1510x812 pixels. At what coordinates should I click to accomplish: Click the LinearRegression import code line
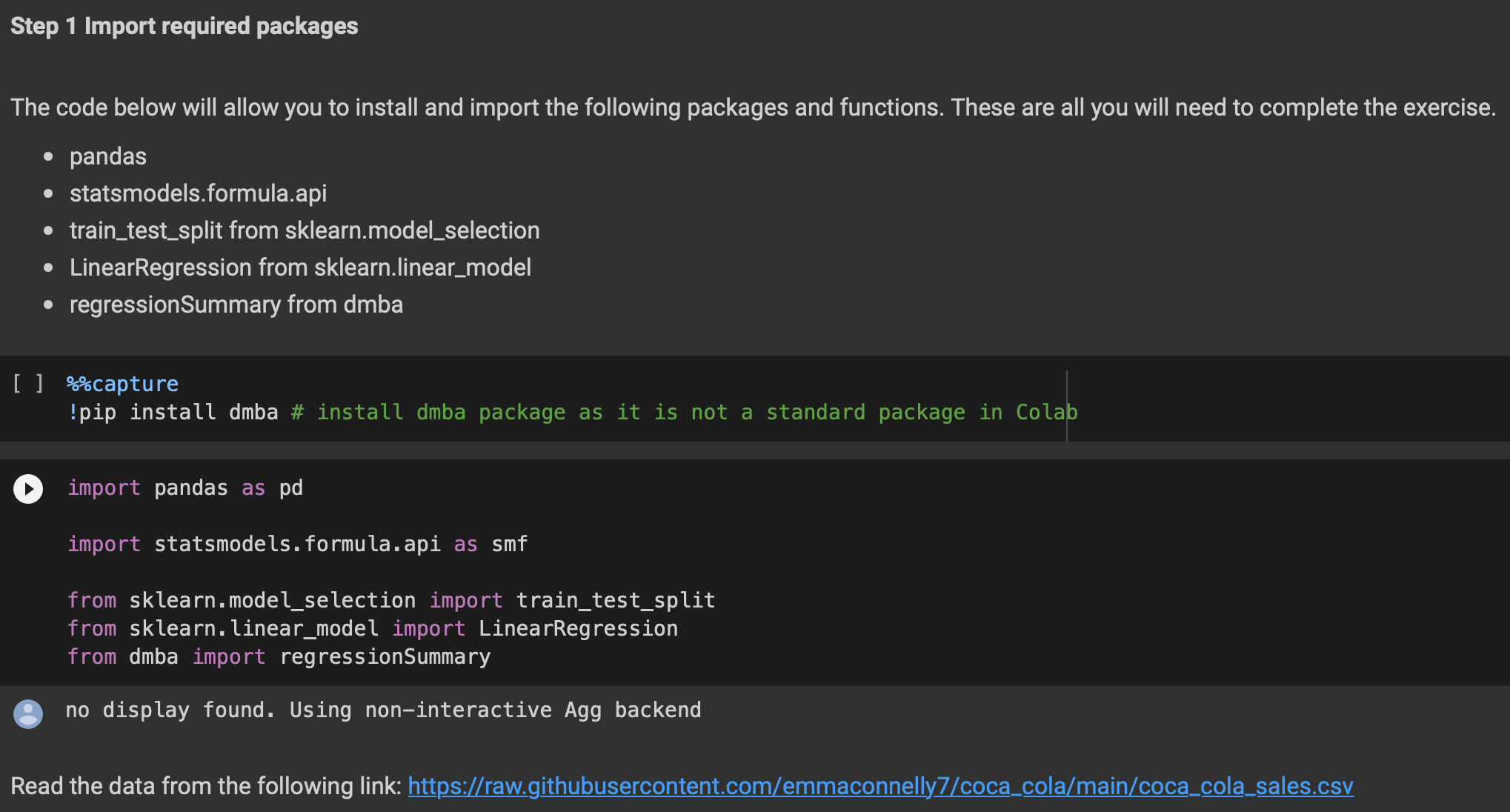pos(372,628)
